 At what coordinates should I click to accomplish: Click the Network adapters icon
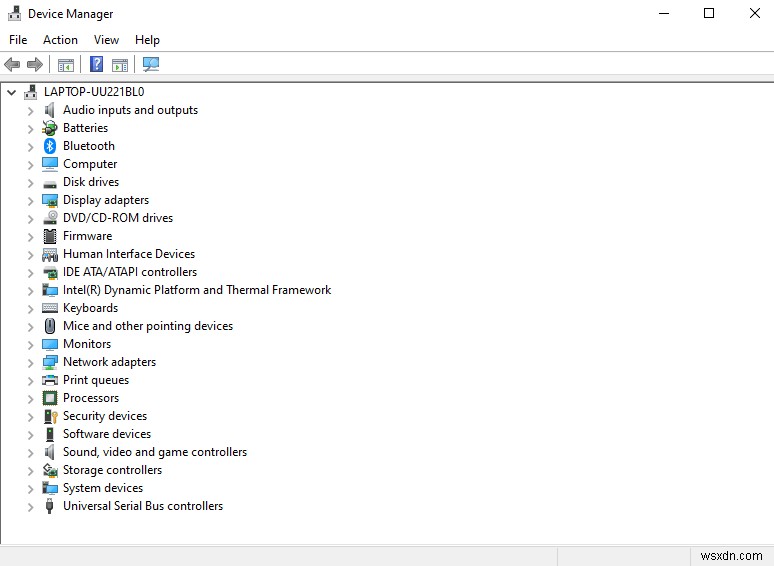pyautogui.click(x=49, y=362)
